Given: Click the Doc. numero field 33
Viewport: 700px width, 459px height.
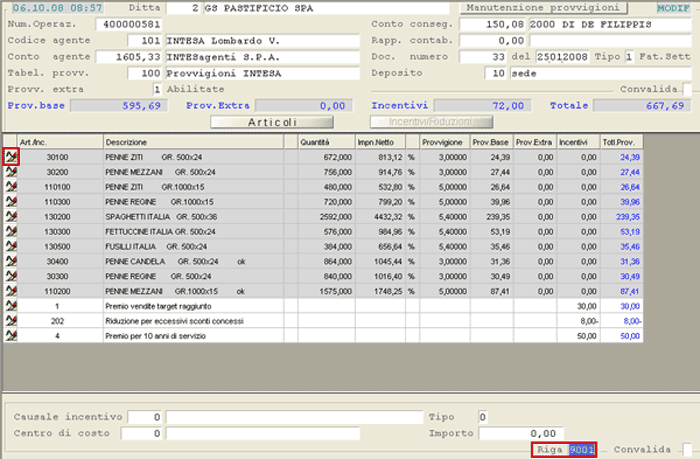Looking at the screenshot, I should pyautogui.click(x=483, y=57).
